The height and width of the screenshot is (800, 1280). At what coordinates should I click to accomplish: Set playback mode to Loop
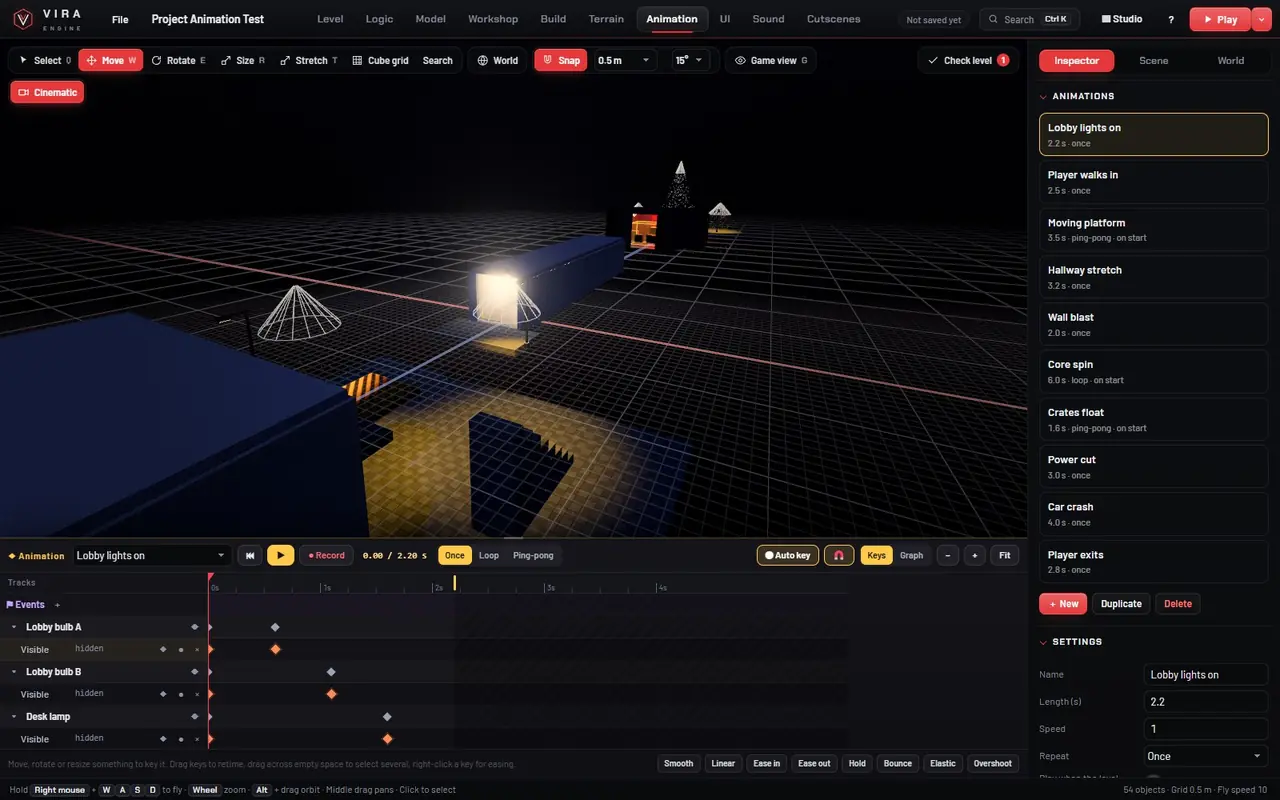click(489, 555)
